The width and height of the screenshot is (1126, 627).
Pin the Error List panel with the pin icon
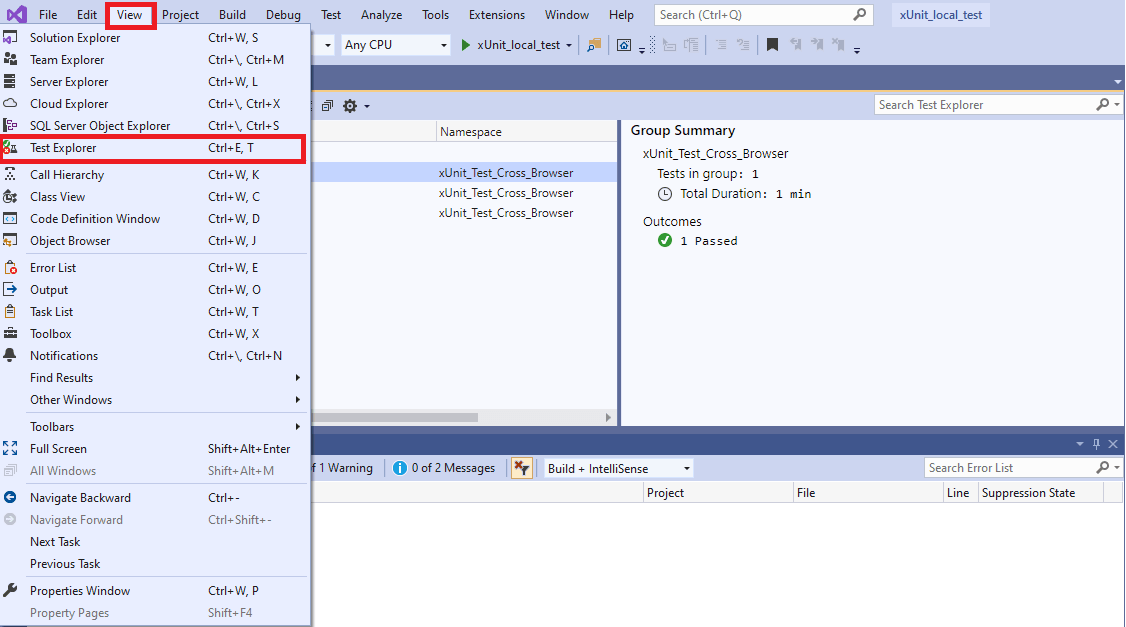tap(1096, 443)
